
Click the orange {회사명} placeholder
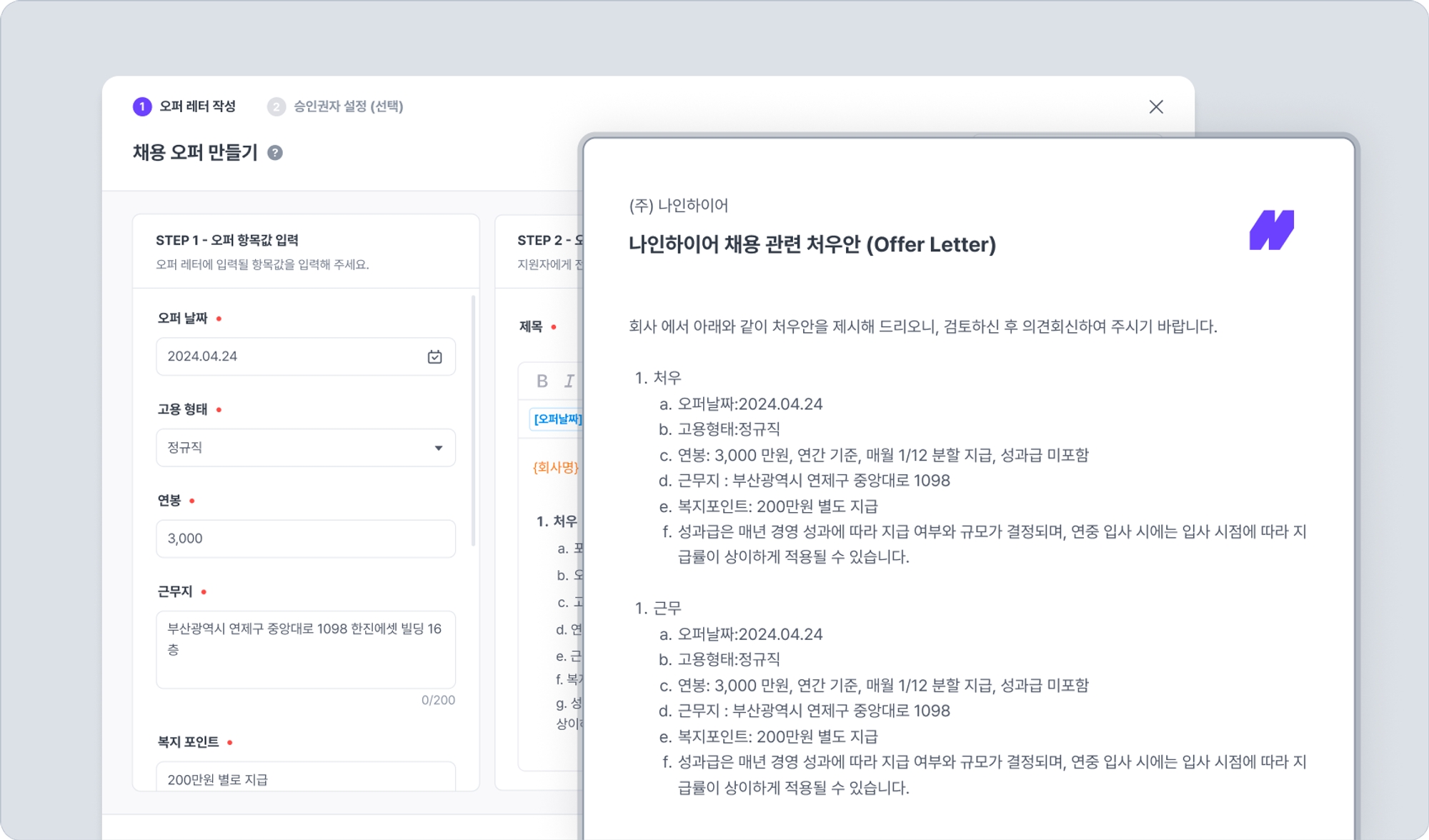click(555, 467)
